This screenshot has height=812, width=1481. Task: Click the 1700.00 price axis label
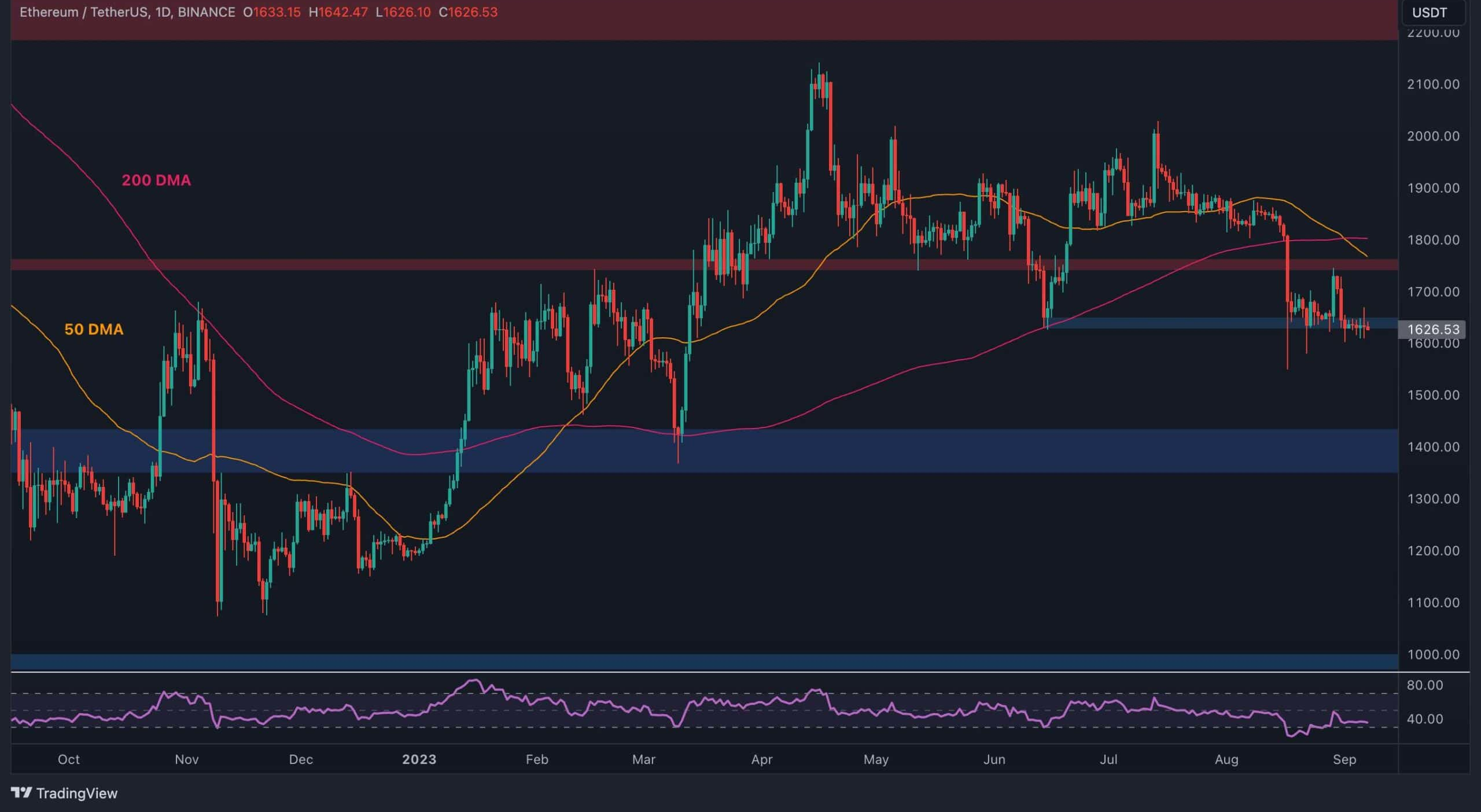[x=1433, y=291]
